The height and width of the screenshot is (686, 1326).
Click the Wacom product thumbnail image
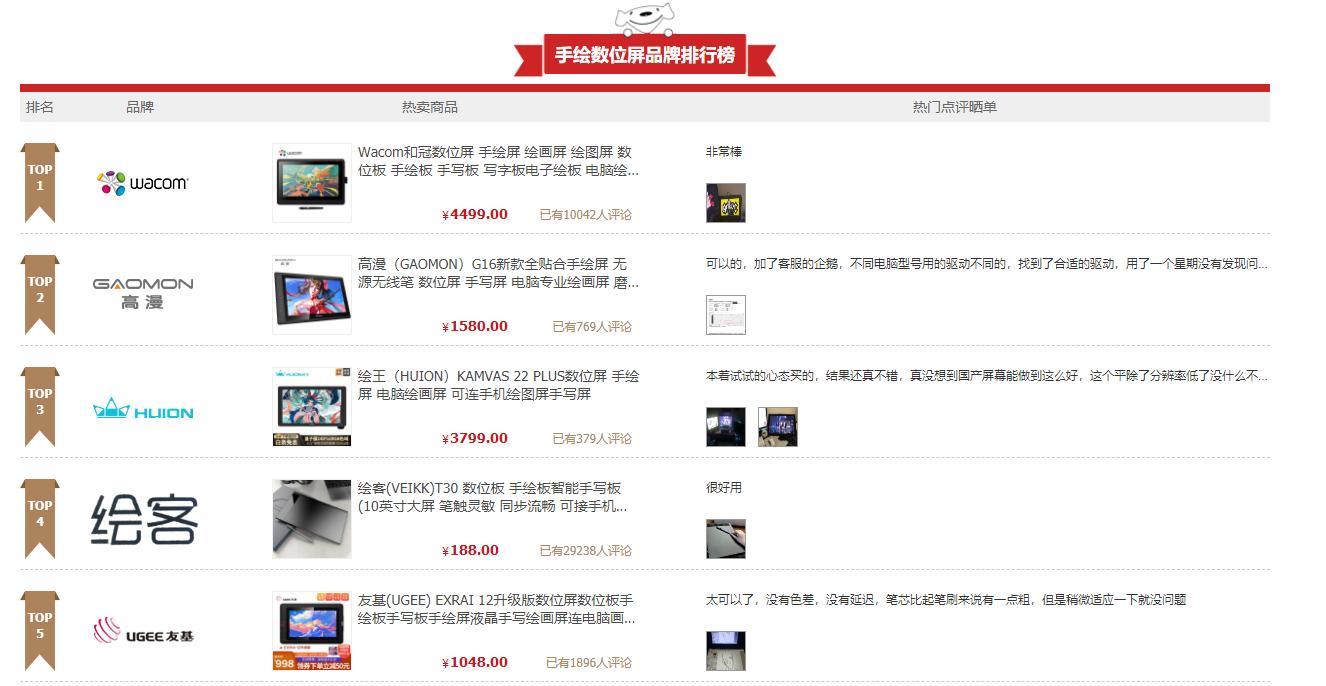[311, 182]
